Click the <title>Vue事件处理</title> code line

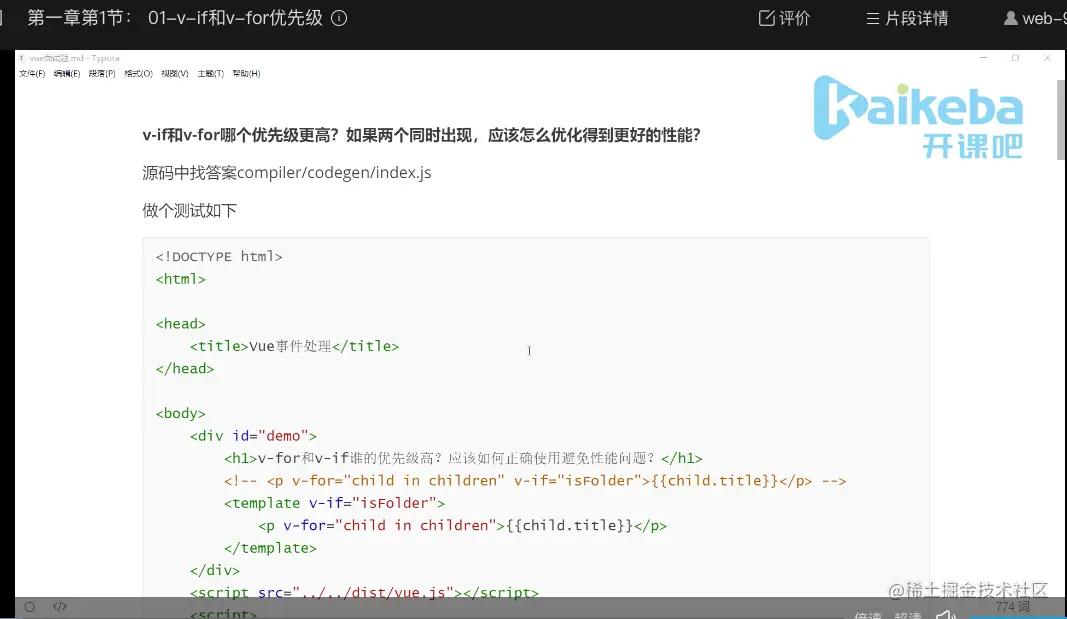pyautogui.click(x=294, y=346)
